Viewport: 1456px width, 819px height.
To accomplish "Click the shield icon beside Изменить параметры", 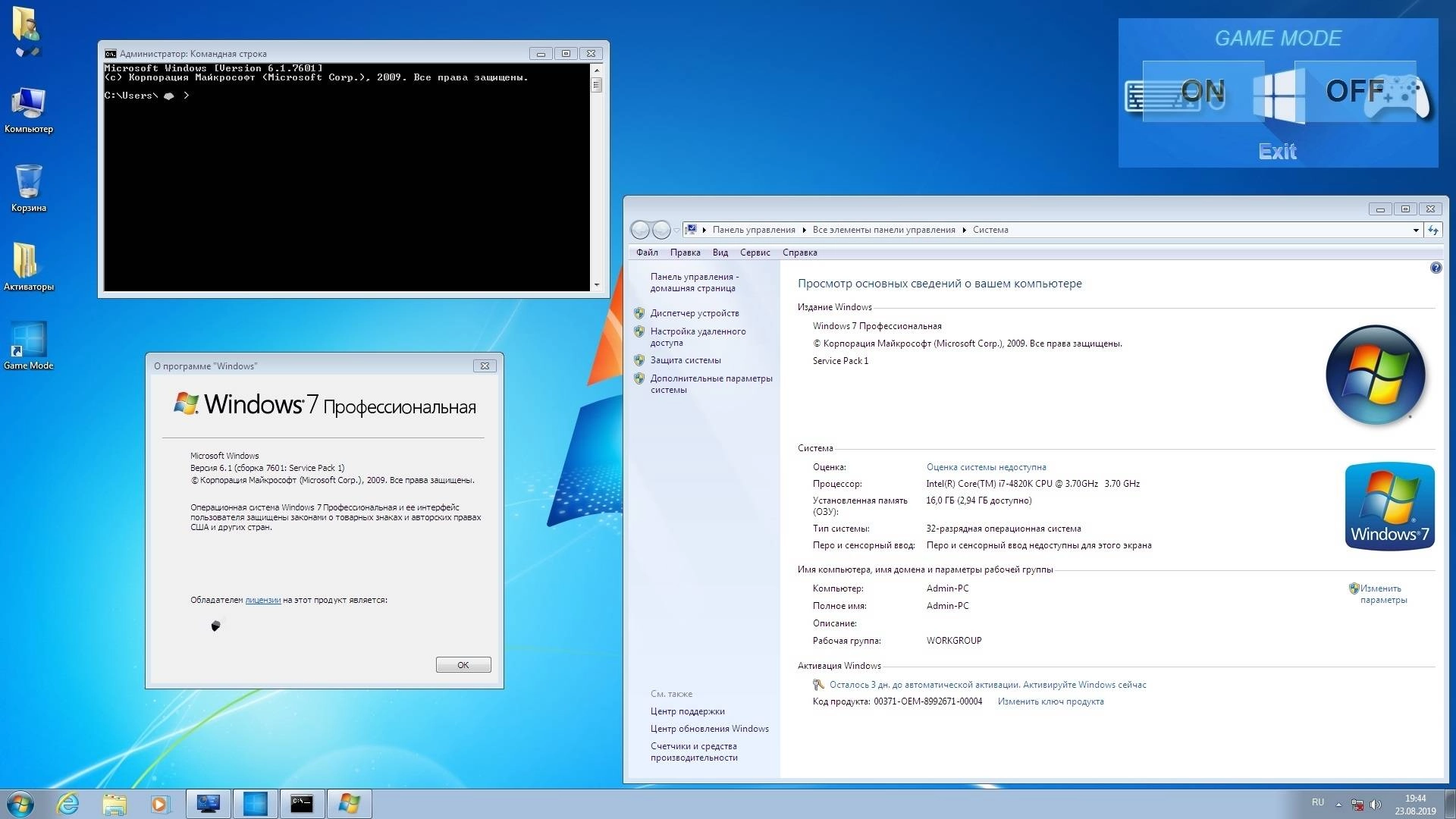I will tap(1354, 588).
